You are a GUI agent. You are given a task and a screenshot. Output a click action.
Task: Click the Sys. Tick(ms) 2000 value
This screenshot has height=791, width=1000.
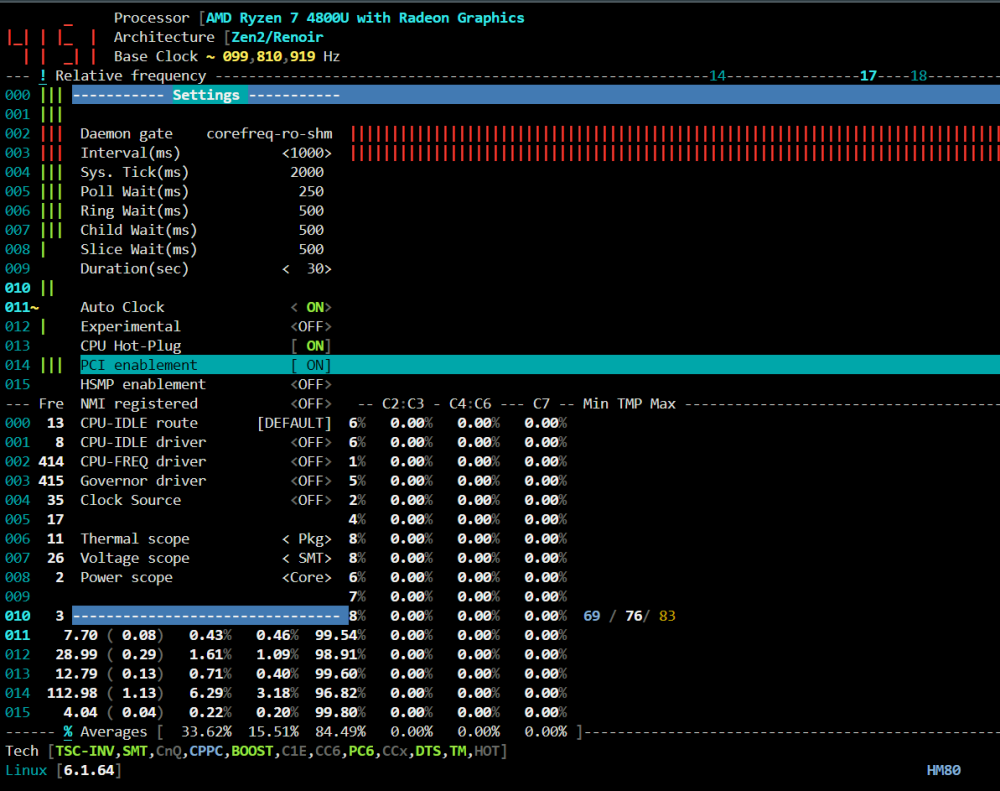(307, 172)
